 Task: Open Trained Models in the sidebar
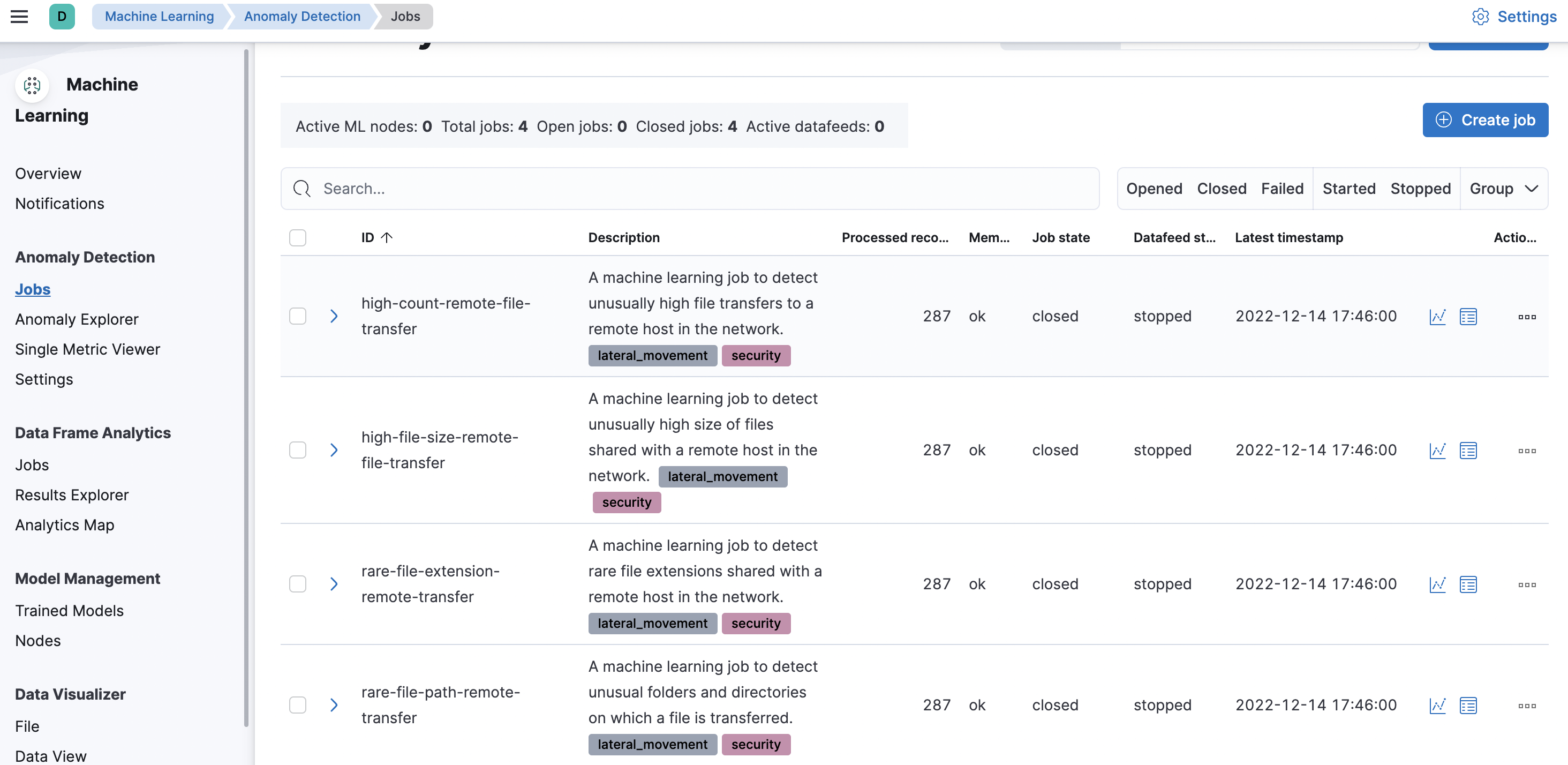(x=70, y=610)
